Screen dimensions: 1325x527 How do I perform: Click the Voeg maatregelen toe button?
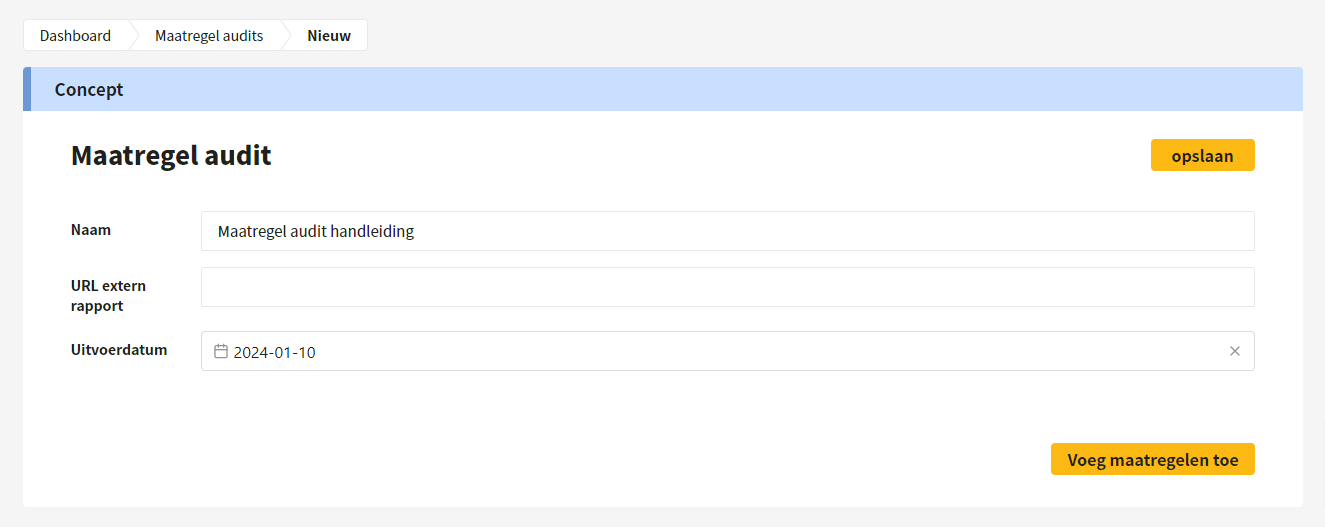[x=1152, y=459]
